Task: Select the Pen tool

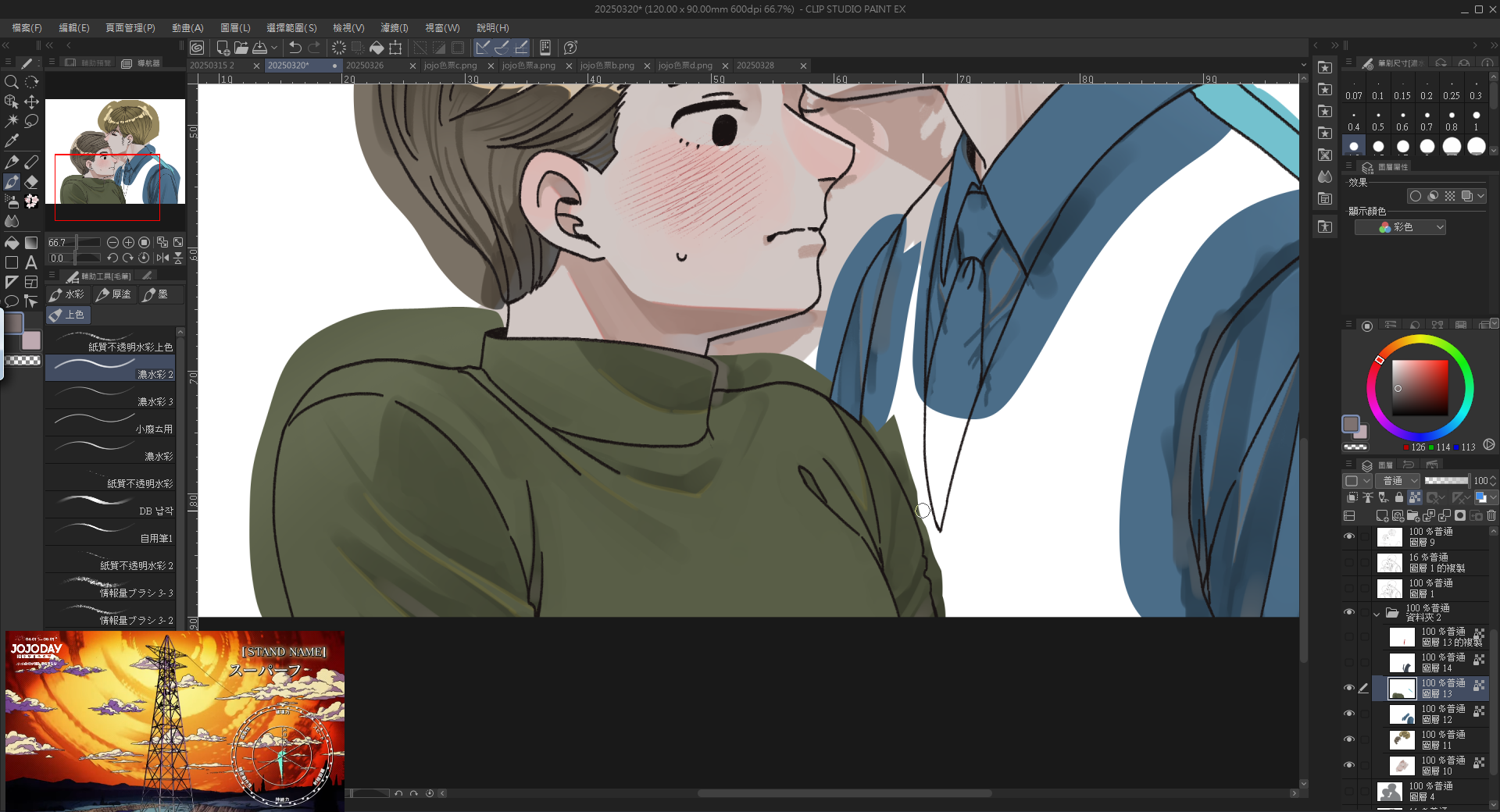Action: pos(12,162)
